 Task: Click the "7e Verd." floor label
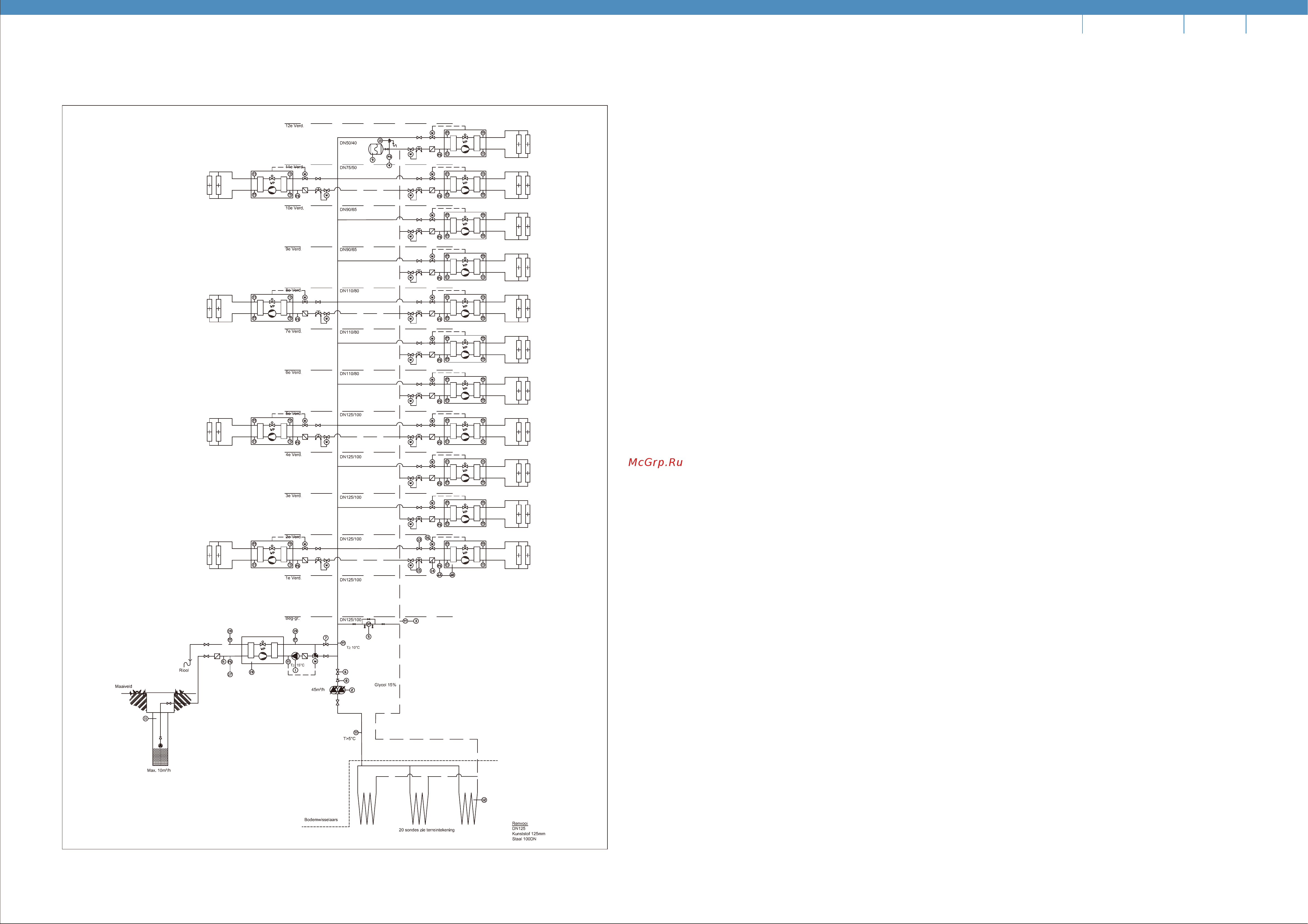[x=293, y=331]
